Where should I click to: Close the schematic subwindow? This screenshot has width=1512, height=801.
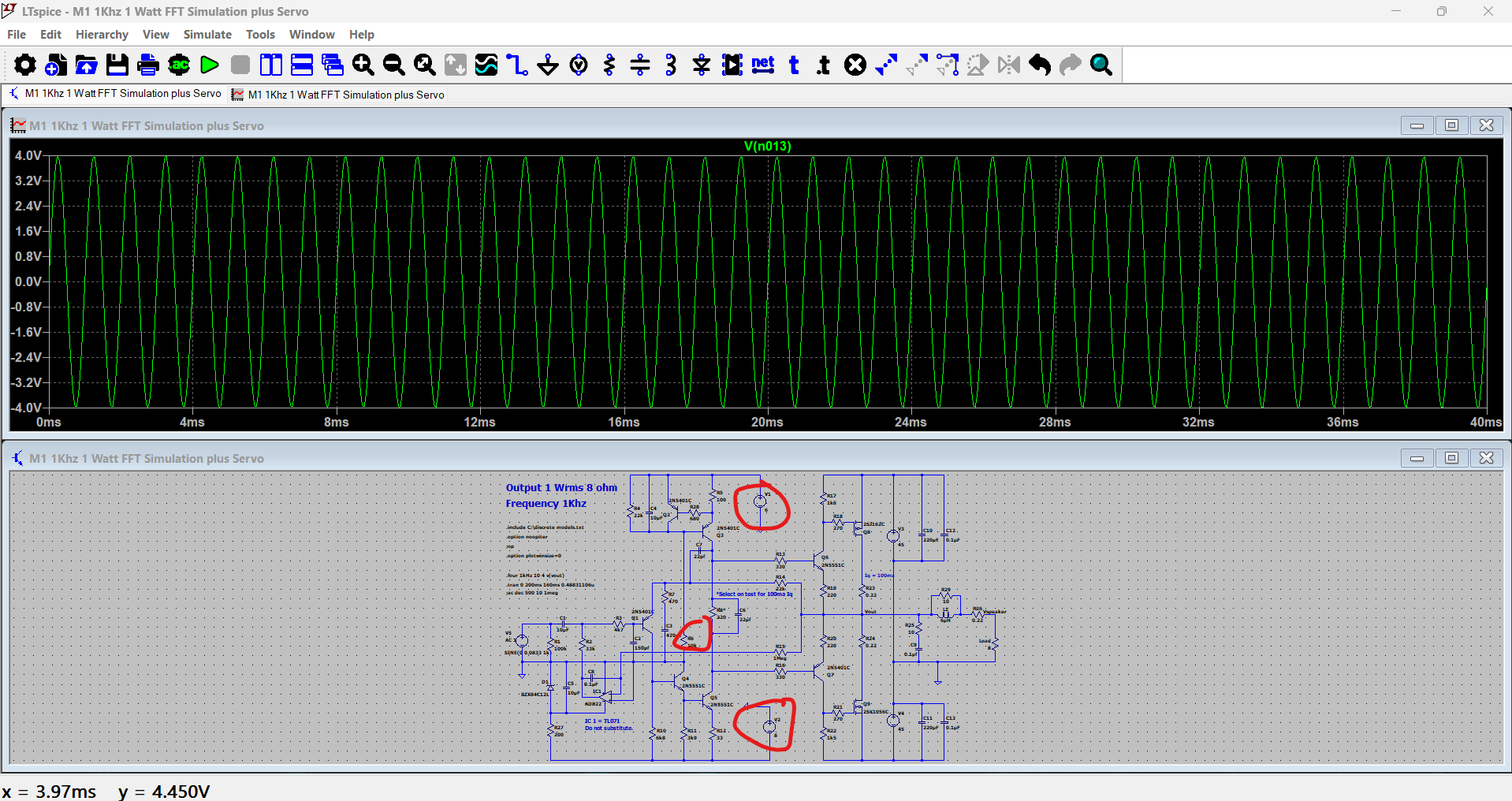1486,458
